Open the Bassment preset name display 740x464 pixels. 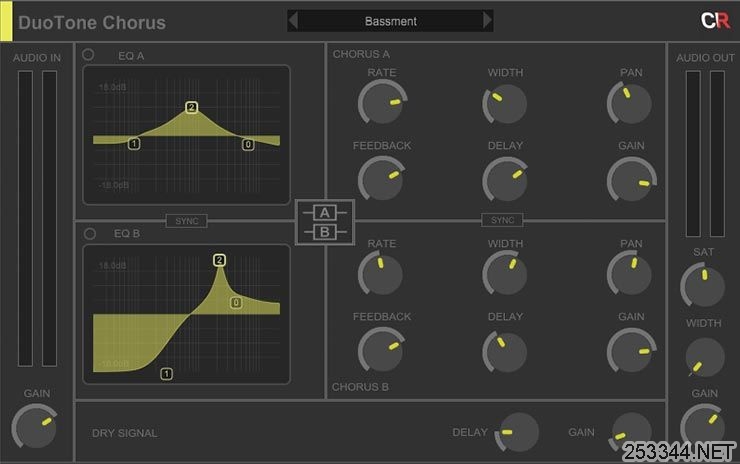[390, 21]
